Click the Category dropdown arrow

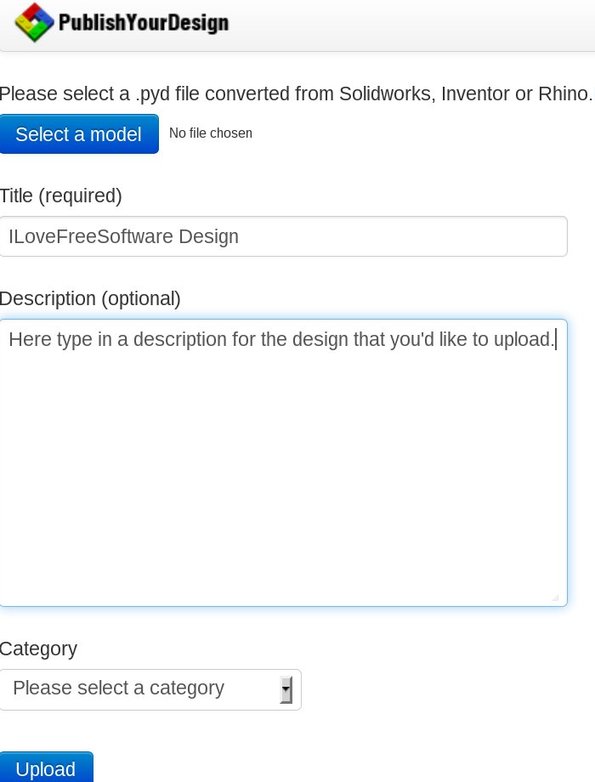pos(286,690)
